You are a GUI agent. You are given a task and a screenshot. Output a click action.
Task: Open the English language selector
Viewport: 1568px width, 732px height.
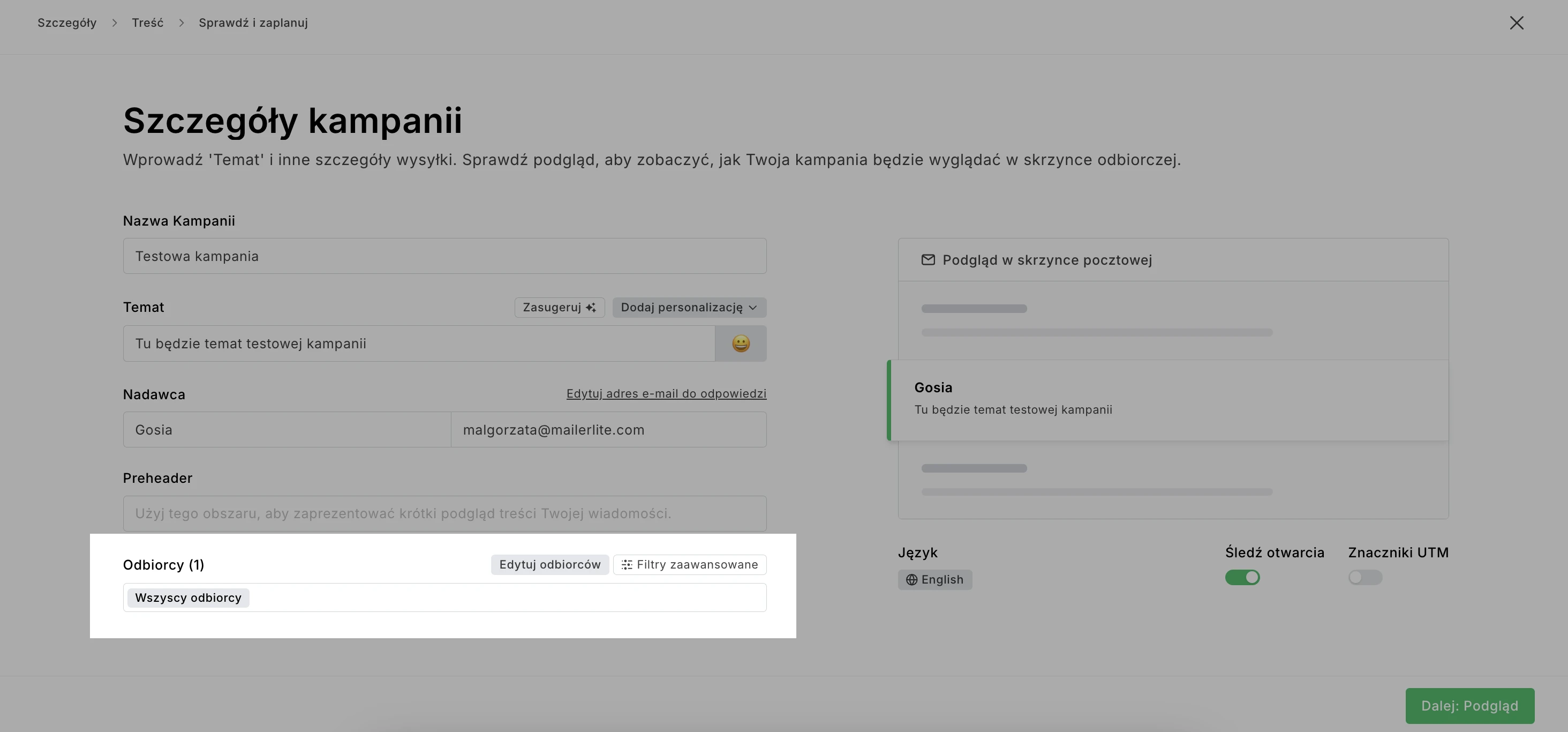pyautogui.click(x=935, y=580)
